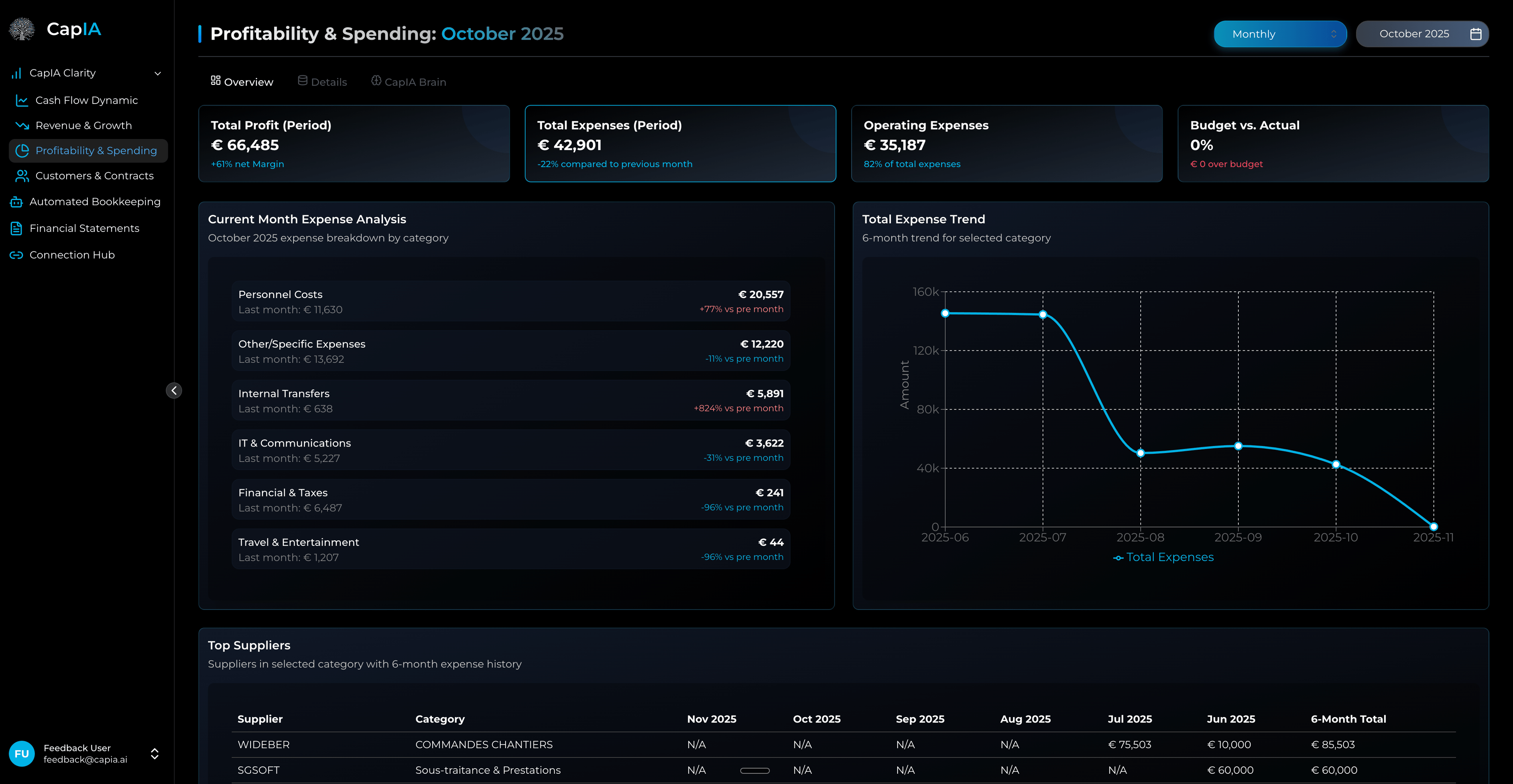
Task: Collapse the CapIA Clarity section chevron
Action: [x=157, y=73]
